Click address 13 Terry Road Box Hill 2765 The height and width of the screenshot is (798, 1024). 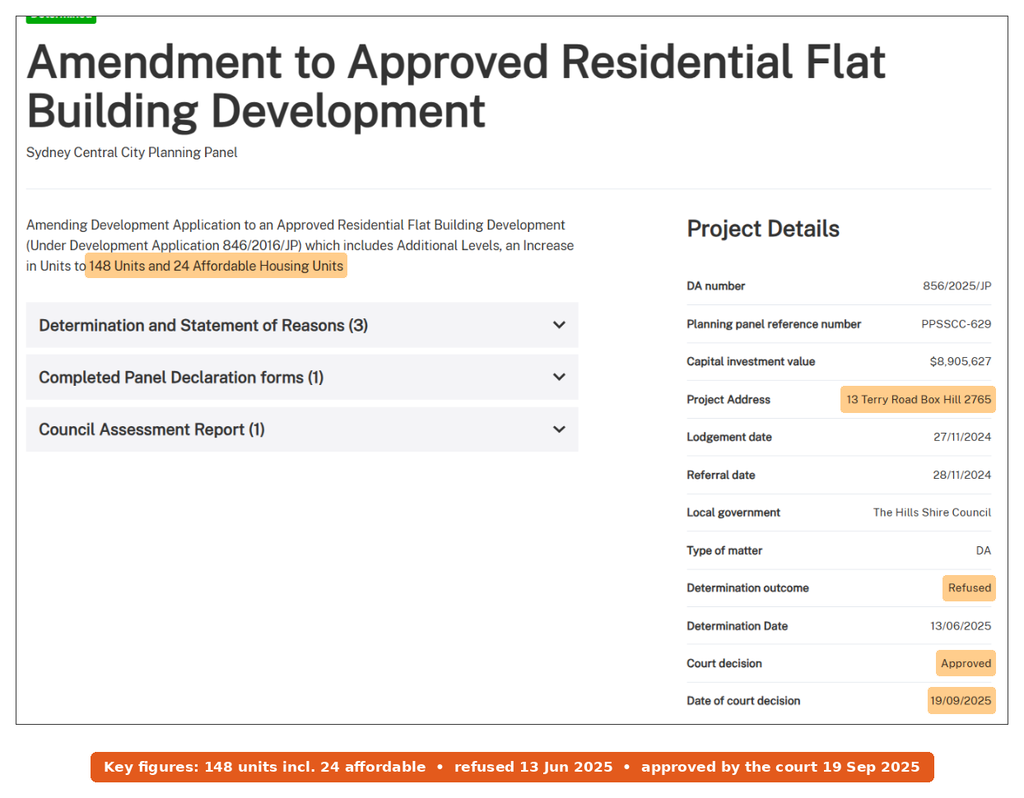tap(918, 399)
